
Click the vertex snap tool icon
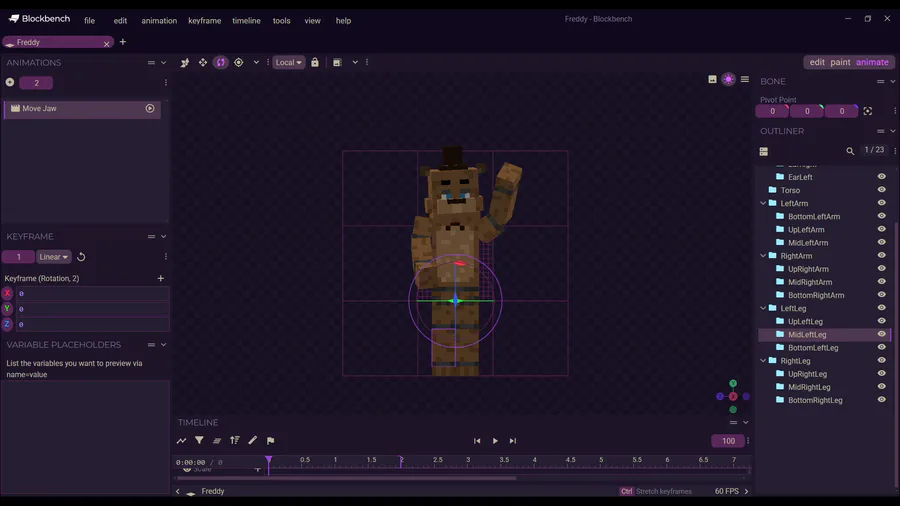[185, 63]
